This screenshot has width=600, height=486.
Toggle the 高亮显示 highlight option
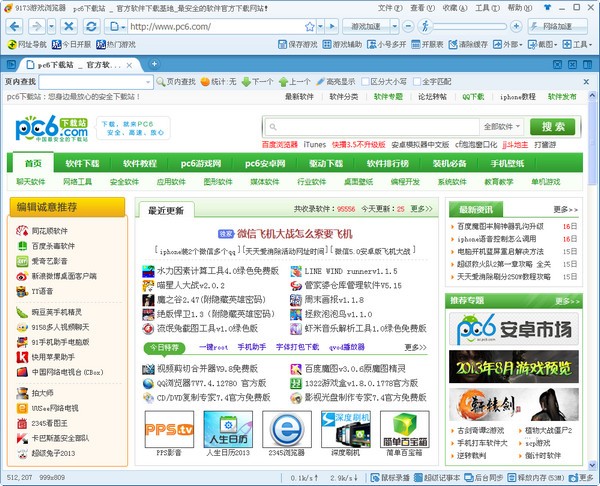pos(338,81)
